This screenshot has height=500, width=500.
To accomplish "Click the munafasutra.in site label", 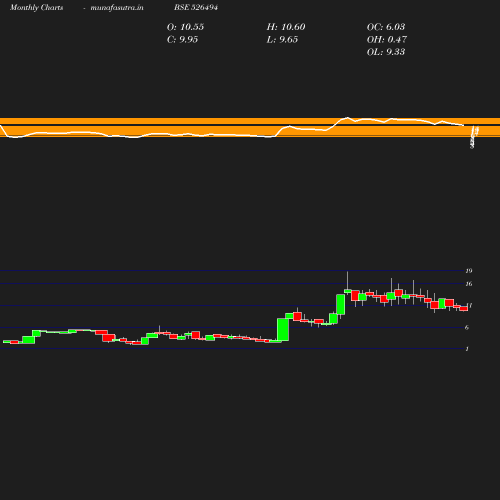I will coord(117,8).
